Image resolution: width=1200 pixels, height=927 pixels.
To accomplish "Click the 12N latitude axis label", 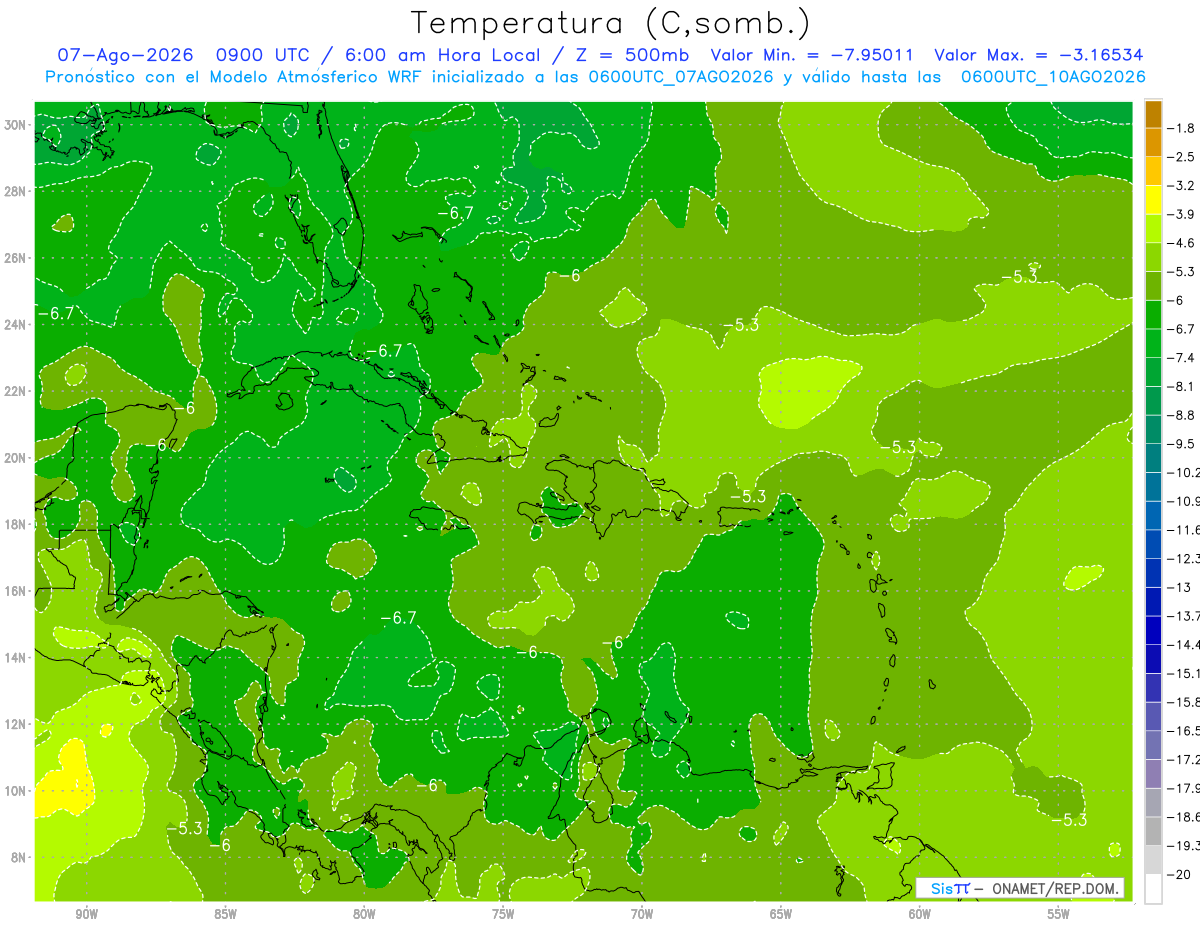I will tap(16, 724).
